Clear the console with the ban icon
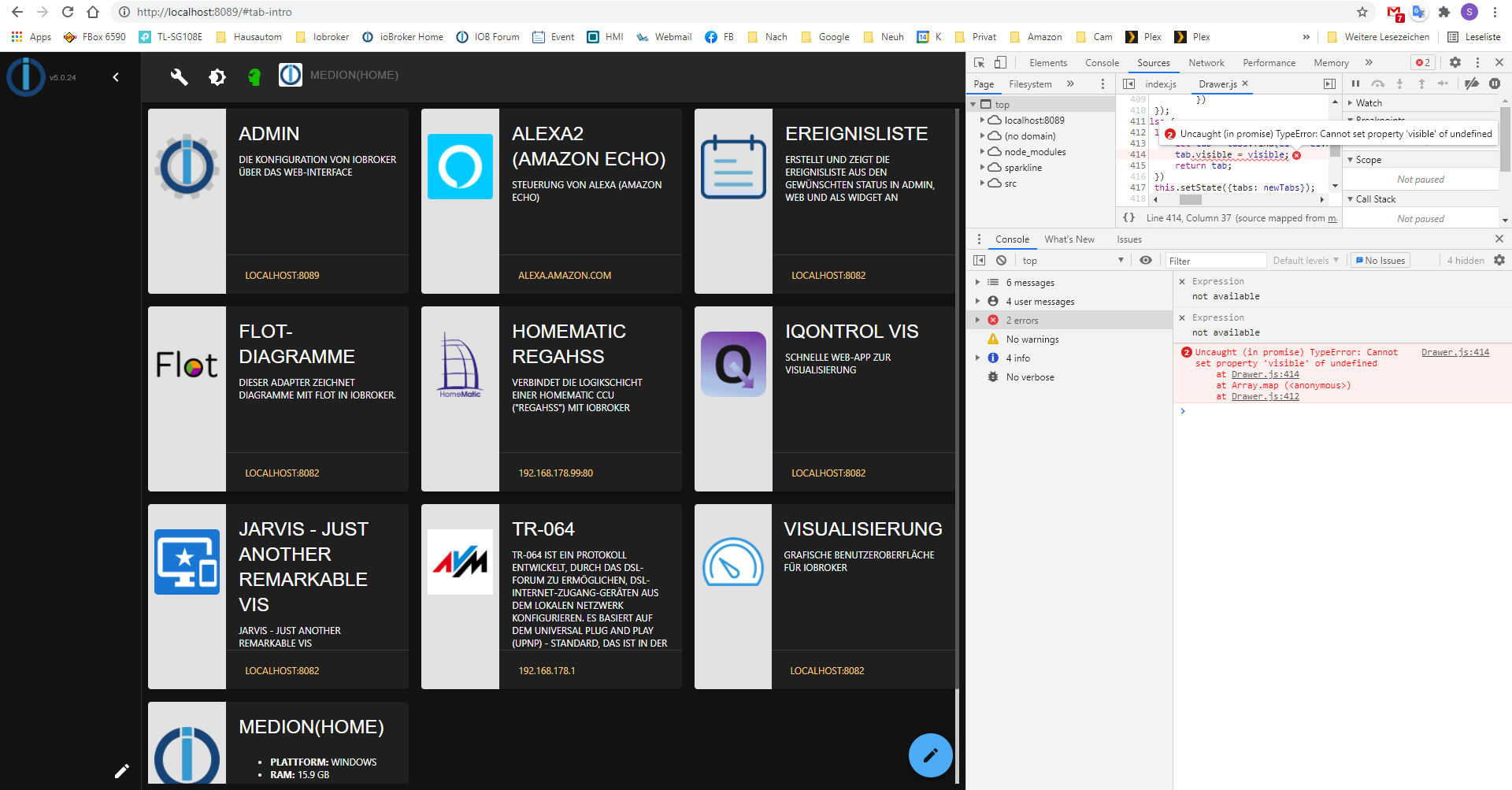This screenshot has height=790, width=1512. pos(1001,260)
